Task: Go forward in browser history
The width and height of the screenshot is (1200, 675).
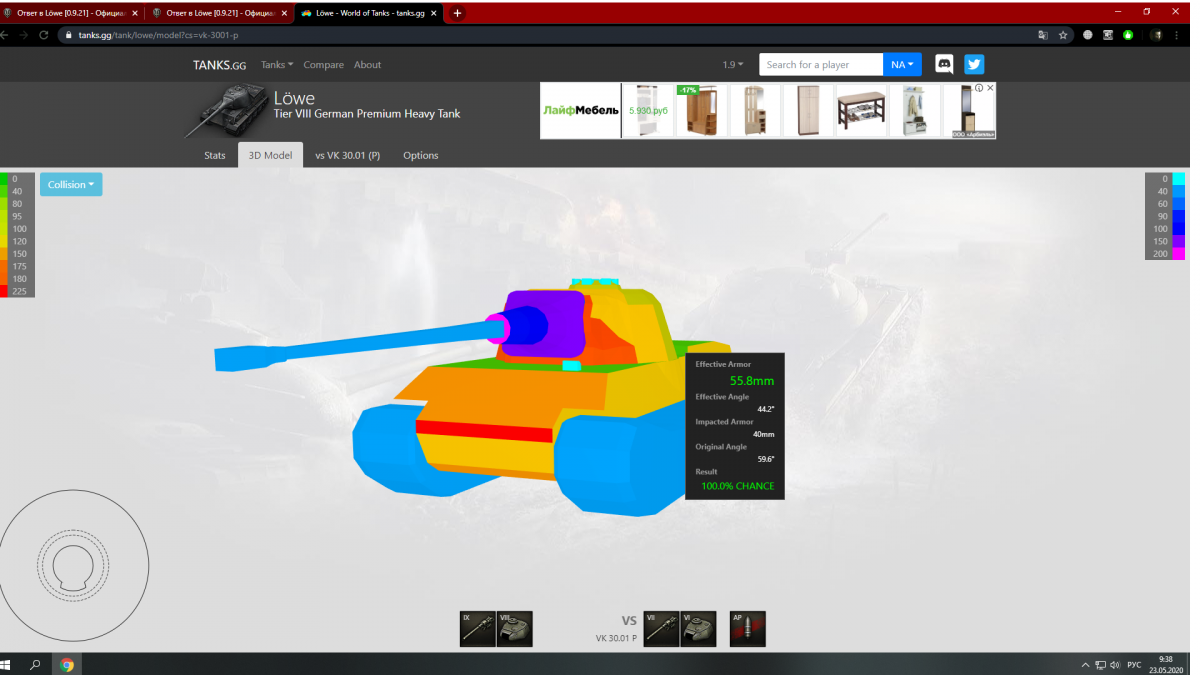Action: pyautogui.click(x=23, y=34)
